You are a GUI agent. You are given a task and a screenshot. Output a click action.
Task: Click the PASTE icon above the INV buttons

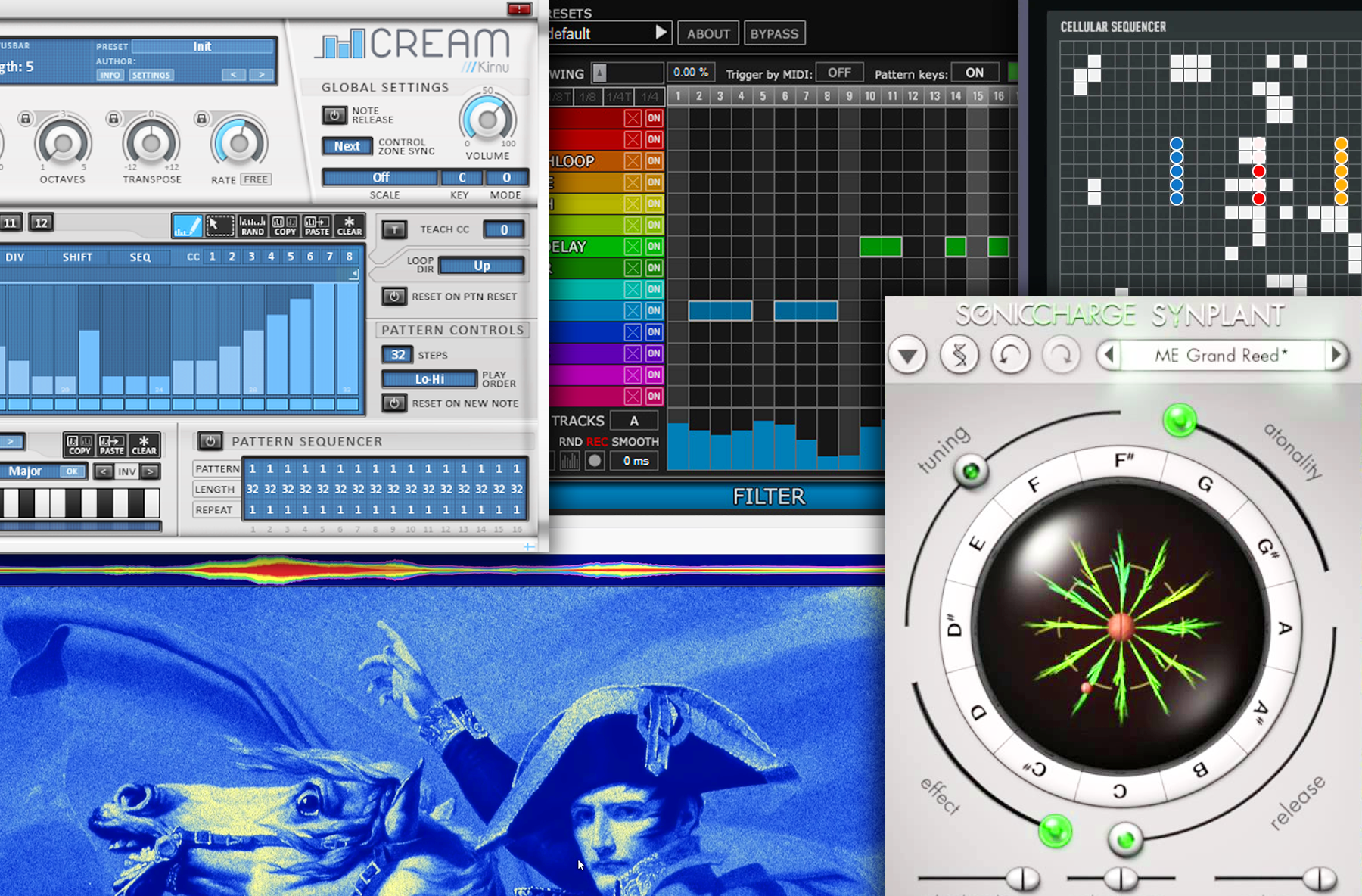tap(111, 444)
